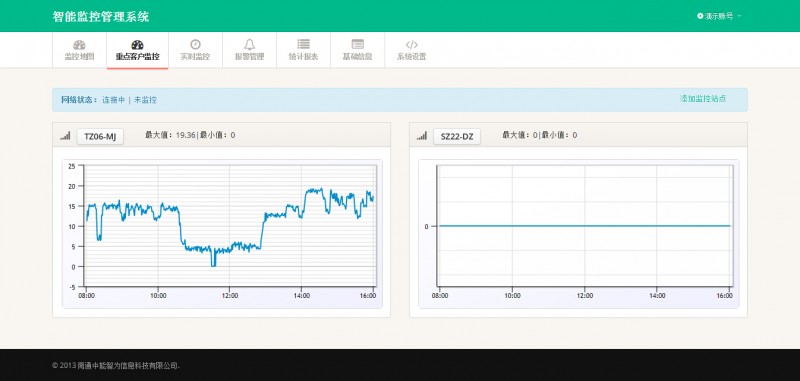This screenshot has width=800, height=381.
Task: Select the 重点客户监控 gauge icon
Action: [137, 45]
